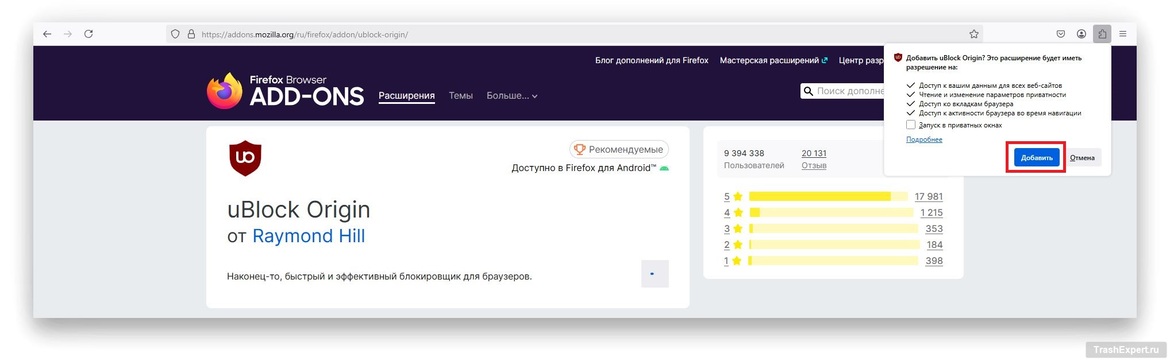Viewport: 1170px width, 361px height.
Task: Select the 3-star rating bar
Action: tap(833, 228)
